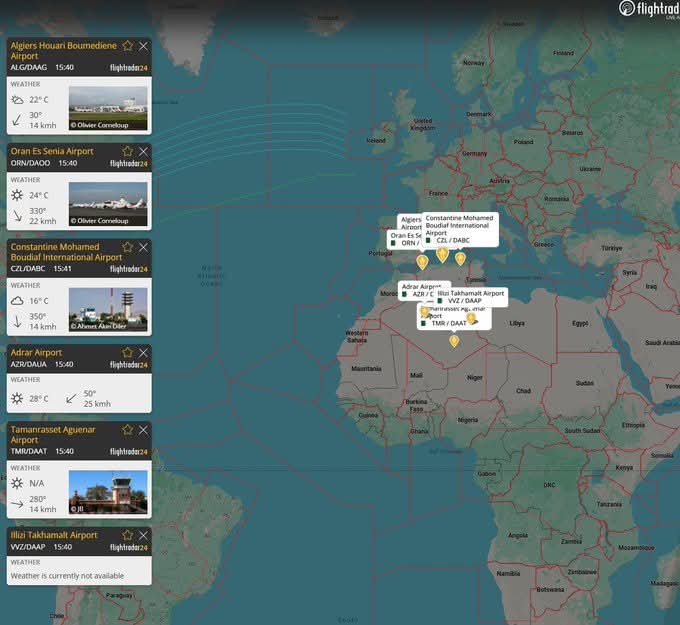Select the Tamanrasset airport pin in southern Algeria
The width and height of the screenshot is (680, 625).
454,341
